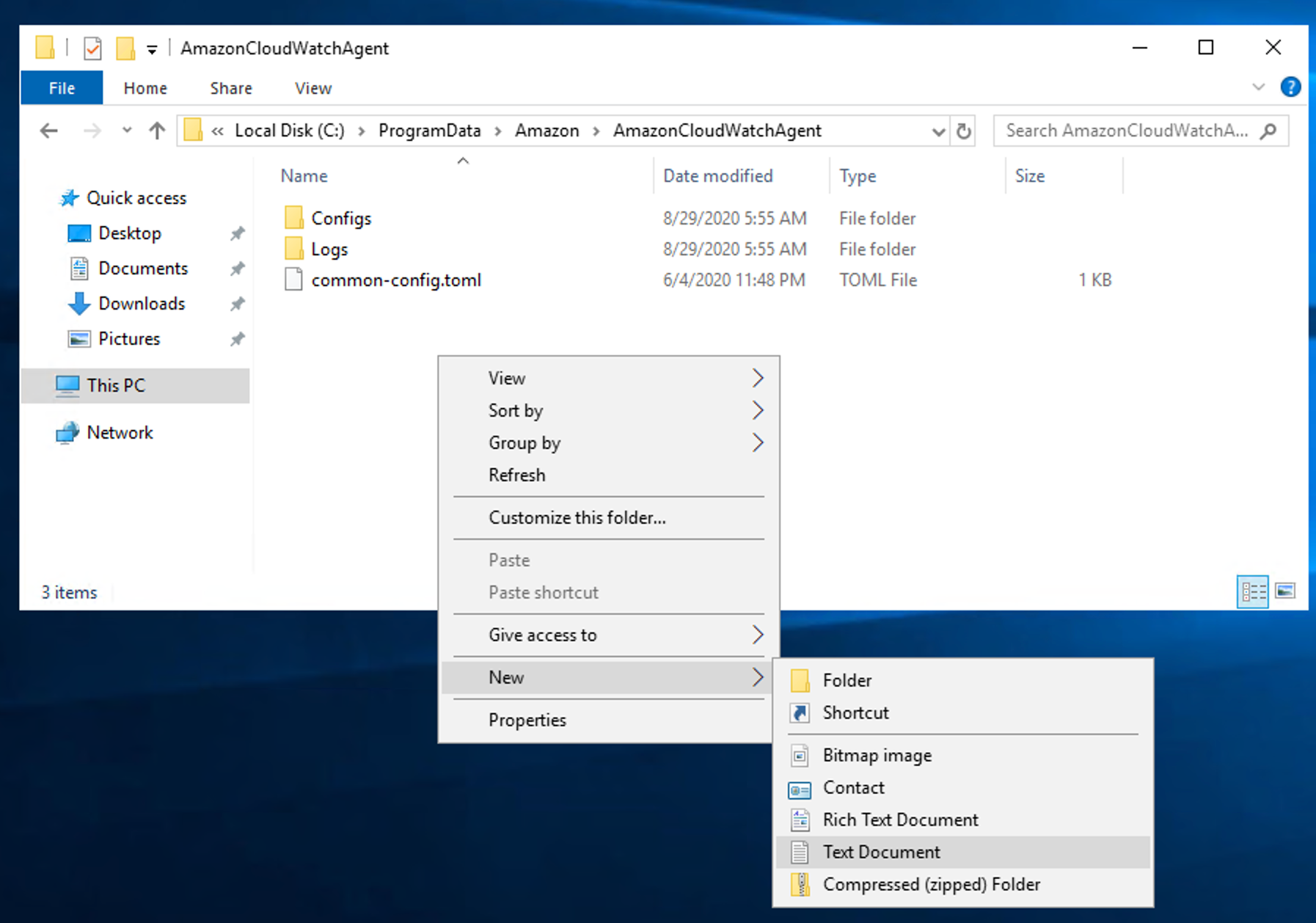The width and height of the screenshot is (1316, 923).
Task: Open Pictures in the navigation pane
Action: (129, 339)
